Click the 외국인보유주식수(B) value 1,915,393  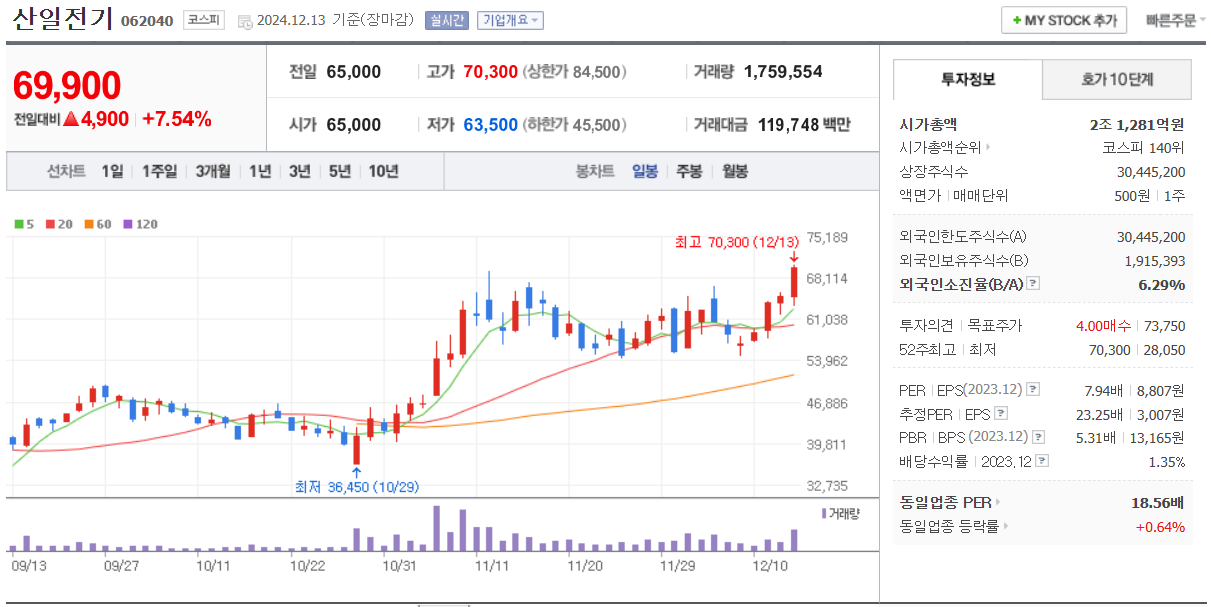(1155, 260)
